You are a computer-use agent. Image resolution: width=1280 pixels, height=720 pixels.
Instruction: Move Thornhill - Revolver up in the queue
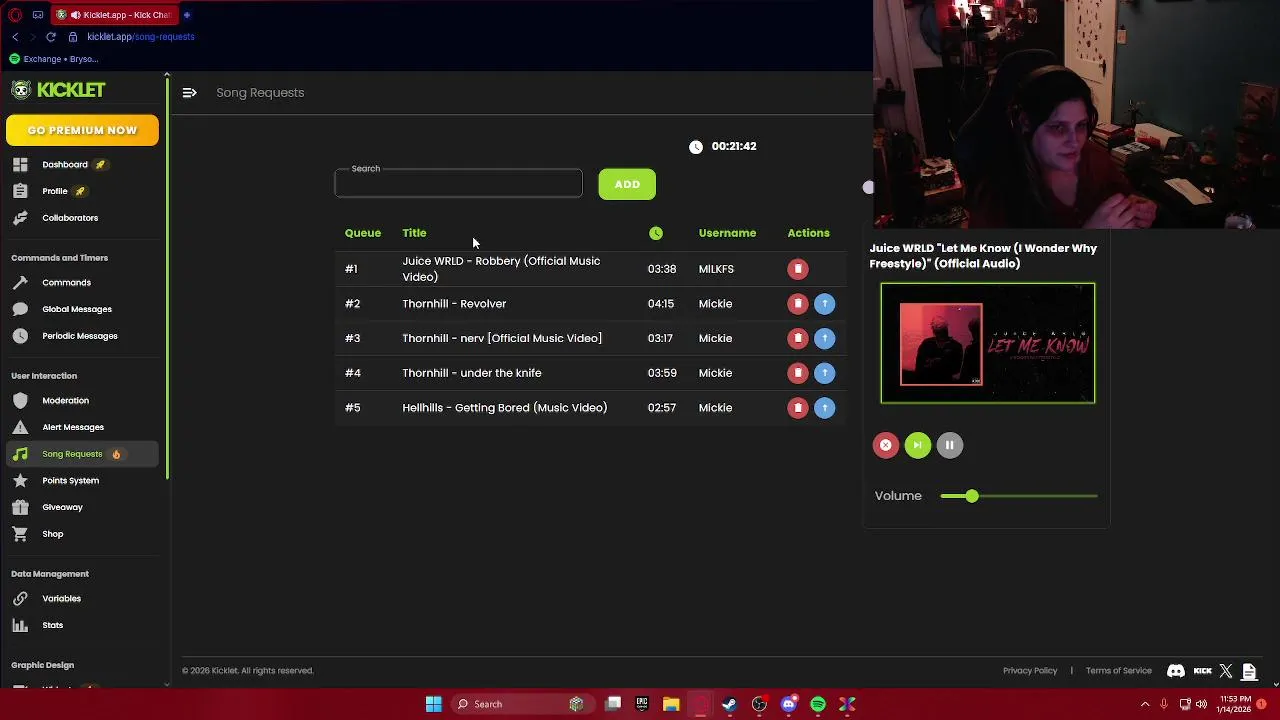(x=824, y=304)
